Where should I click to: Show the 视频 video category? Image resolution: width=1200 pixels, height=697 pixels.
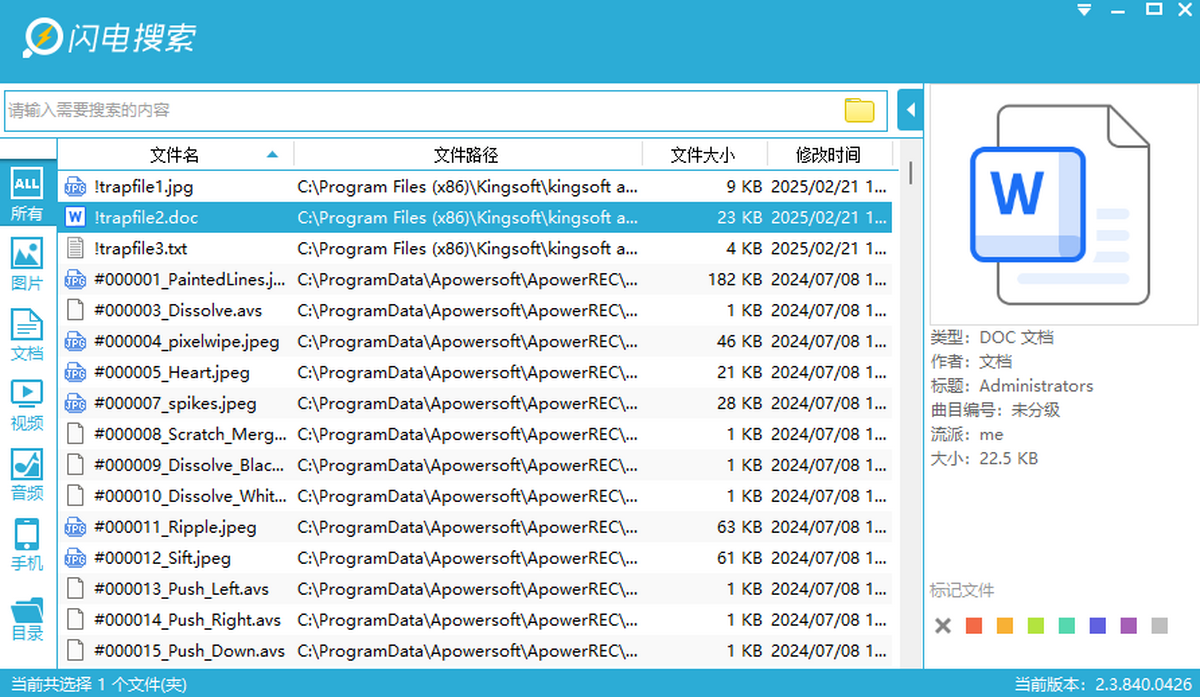[x=27, y=403]
